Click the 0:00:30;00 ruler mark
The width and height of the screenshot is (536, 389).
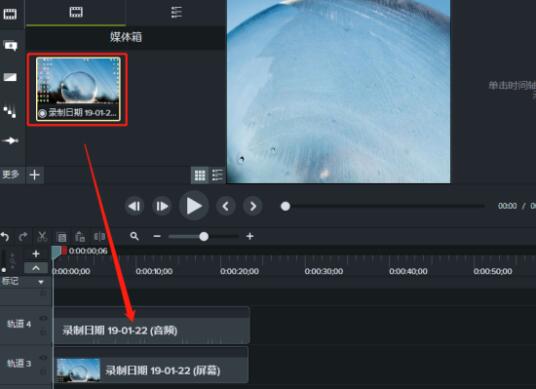(x=324, y=271)
